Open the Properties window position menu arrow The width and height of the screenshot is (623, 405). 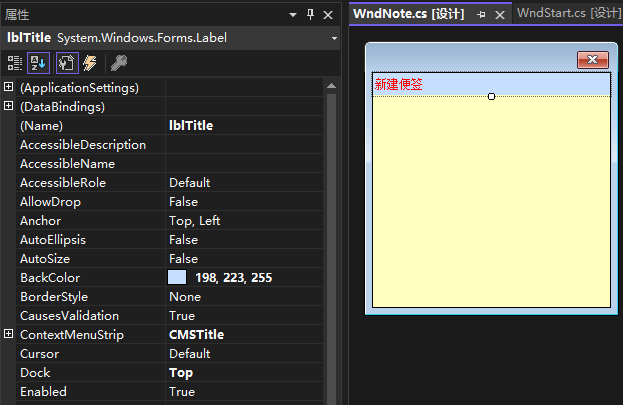pos(292,14)
